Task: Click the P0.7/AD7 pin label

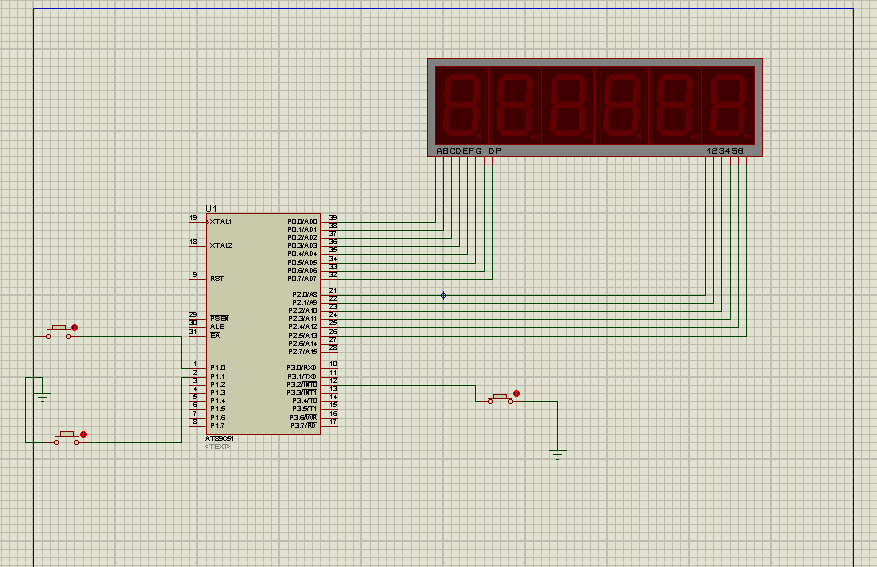Action: point(302,278)
